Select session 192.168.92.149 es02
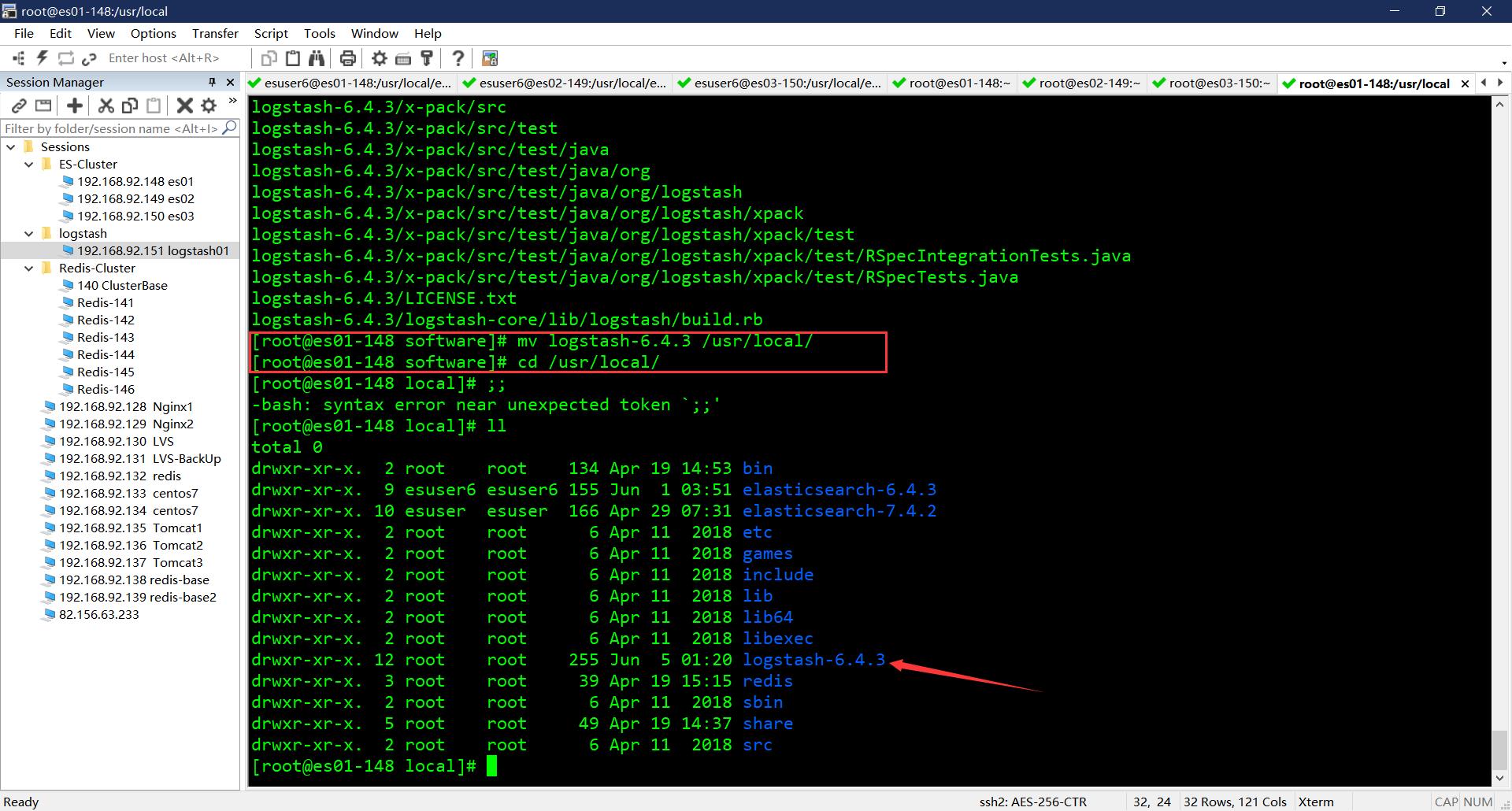Image resolution: width=1512 pixels, height=811 pixels. point(135,199)
